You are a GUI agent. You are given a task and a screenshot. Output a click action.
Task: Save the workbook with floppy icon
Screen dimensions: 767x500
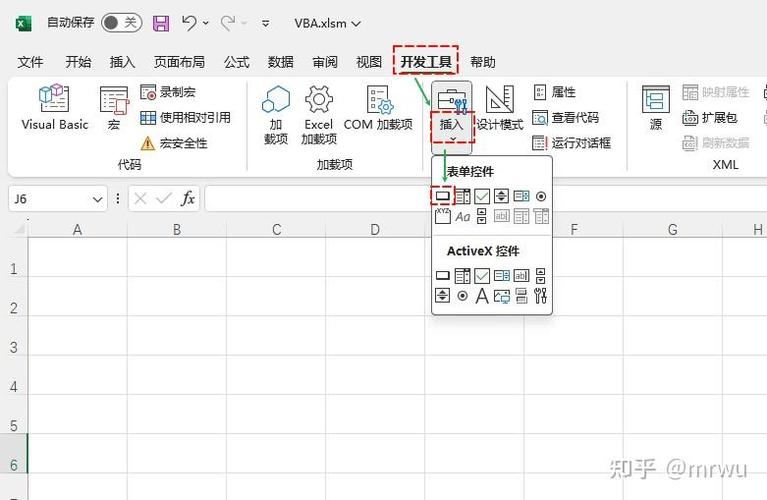click(x=161, y=23)
